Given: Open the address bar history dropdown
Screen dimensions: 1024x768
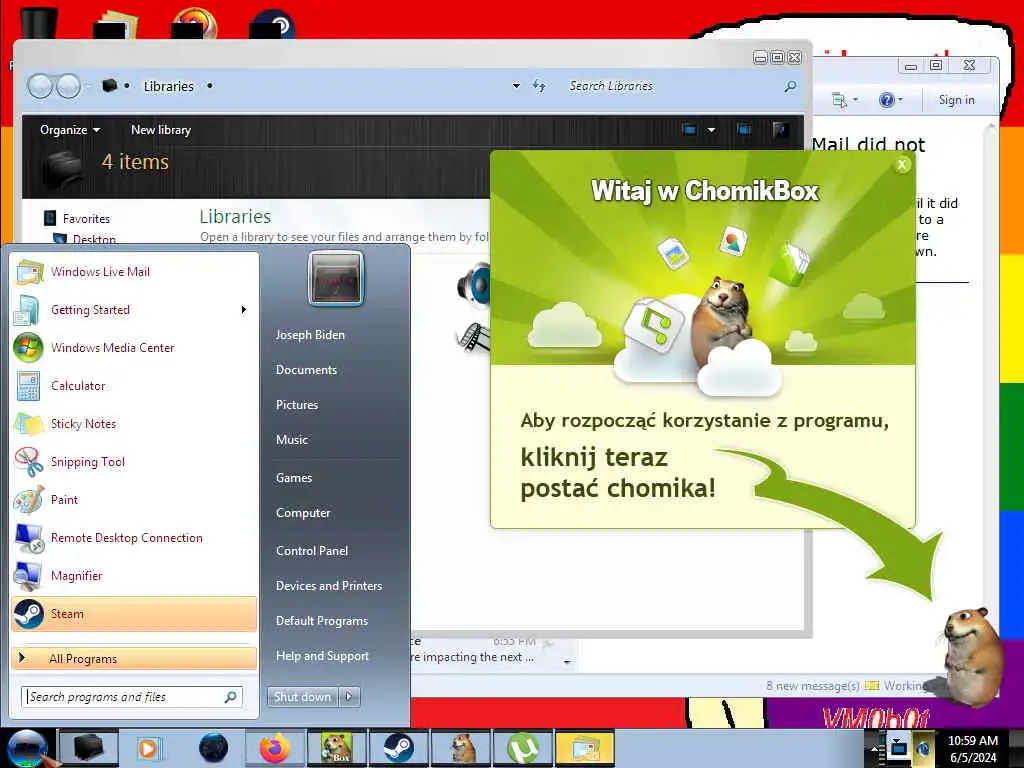Looking at the screenshot, I should coord(516,86).
